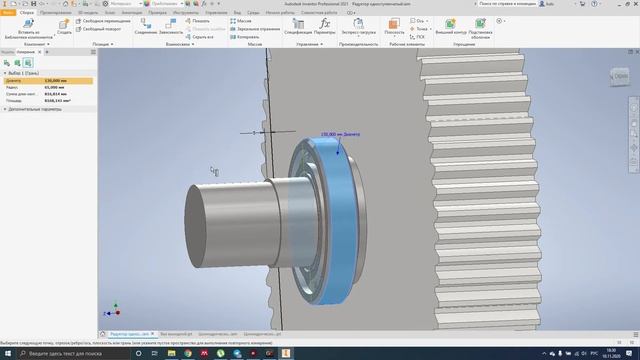Switch to the Инструменты ribbon tab
Viewport: 640px width, 360px height.
[x=185, y=13]
